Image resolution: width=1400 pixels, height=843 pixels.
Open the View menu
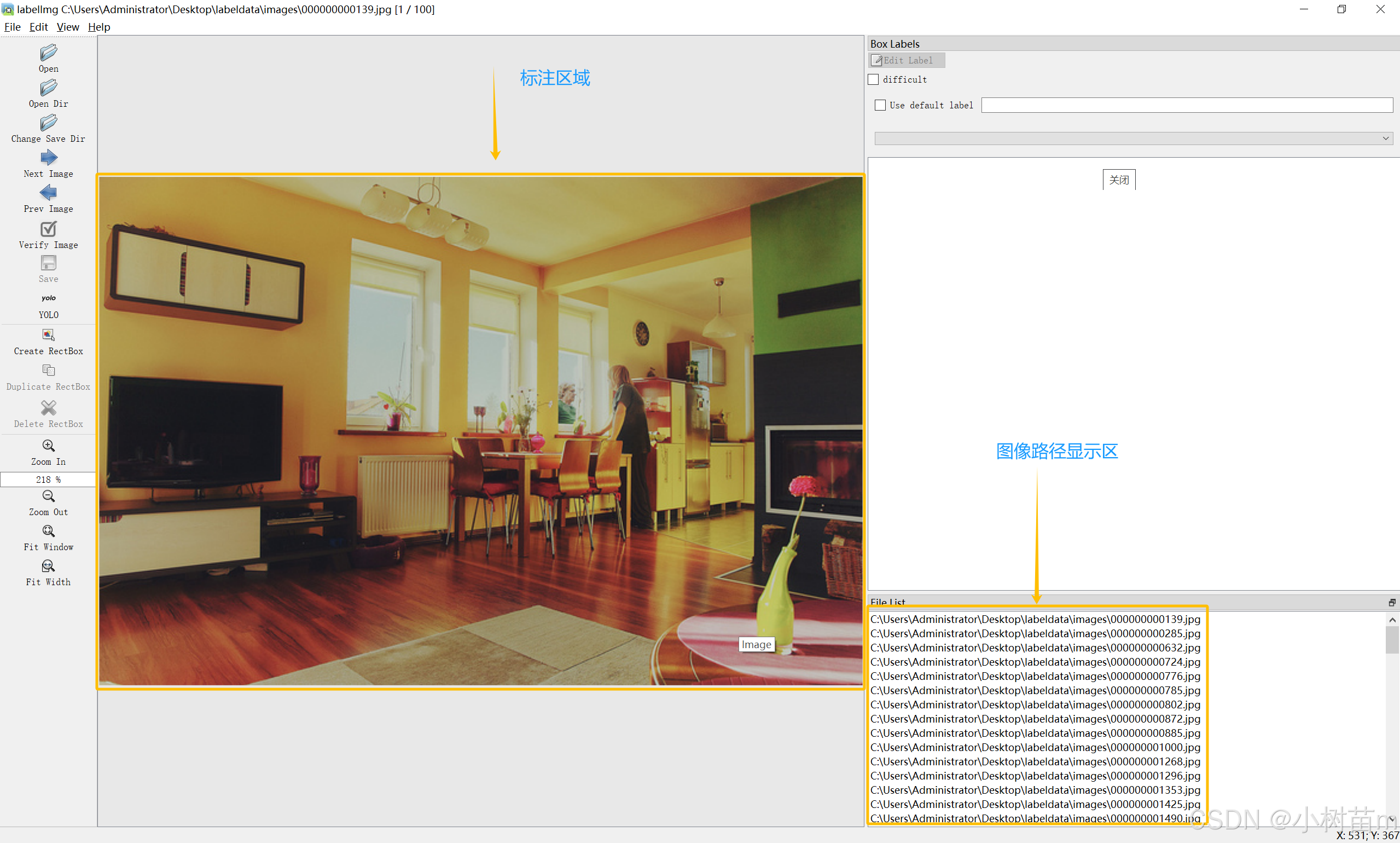(x=67, y=27)
